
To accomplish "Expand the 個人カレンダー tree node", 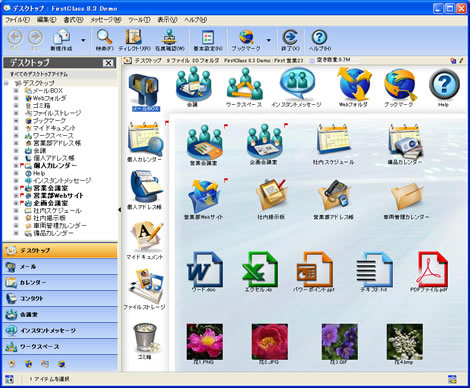I will (x=16, y=165).
